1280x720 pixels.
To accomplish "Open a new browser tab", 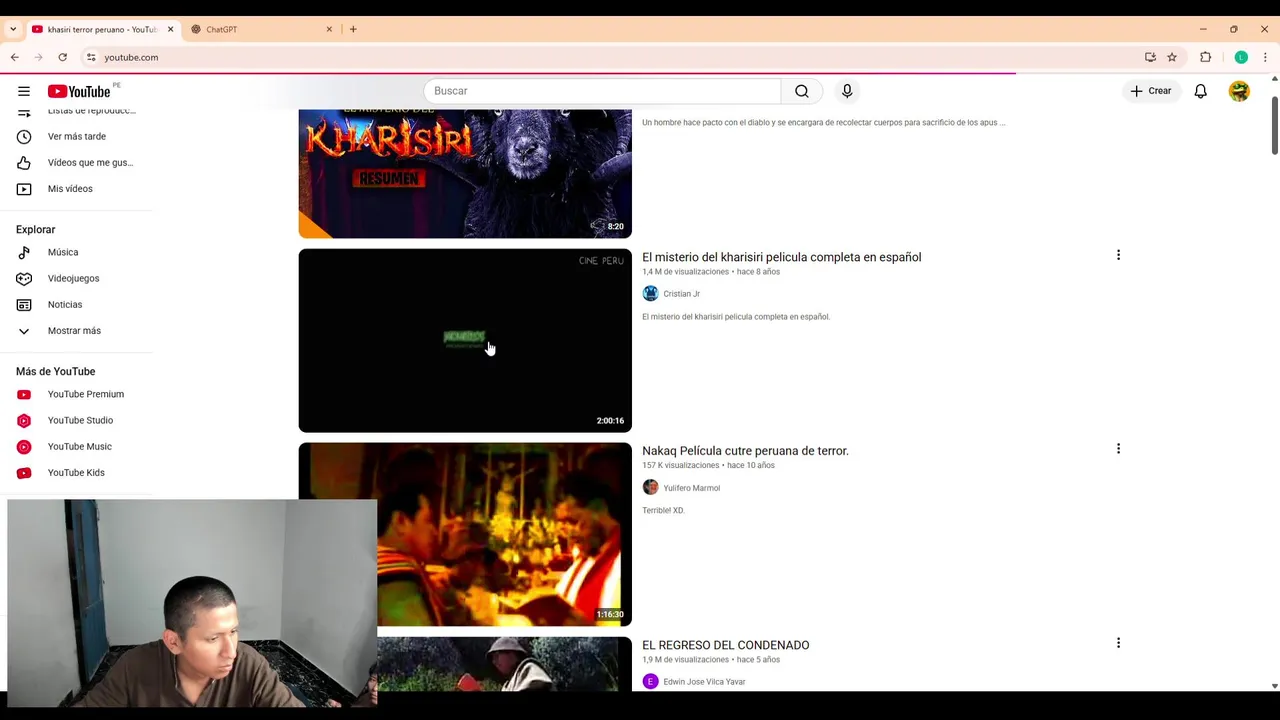I will pos(353,29).
